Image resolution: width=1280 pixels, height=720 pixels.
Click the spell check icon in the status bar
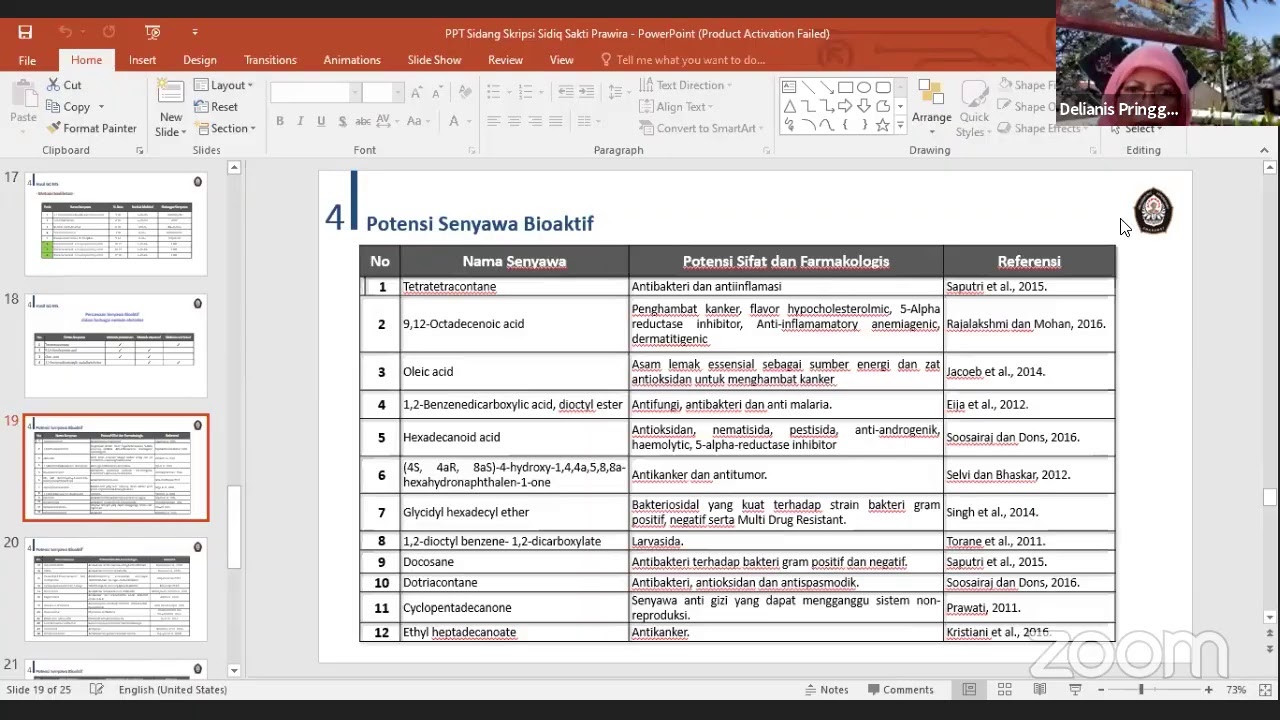[97, 690]
